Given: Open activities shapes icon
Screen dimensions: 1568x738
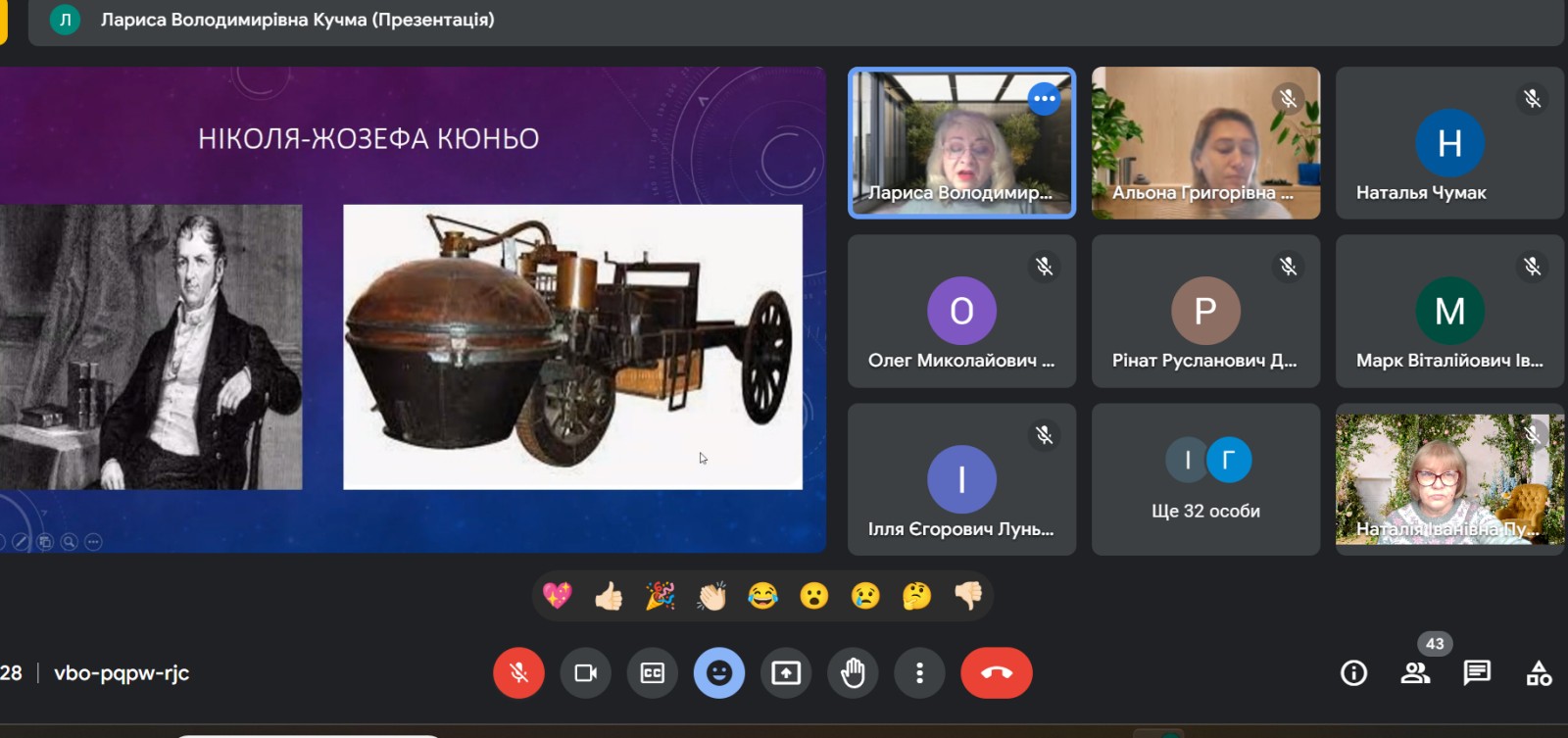Looking at the screenshot, I should (1539, 673).
